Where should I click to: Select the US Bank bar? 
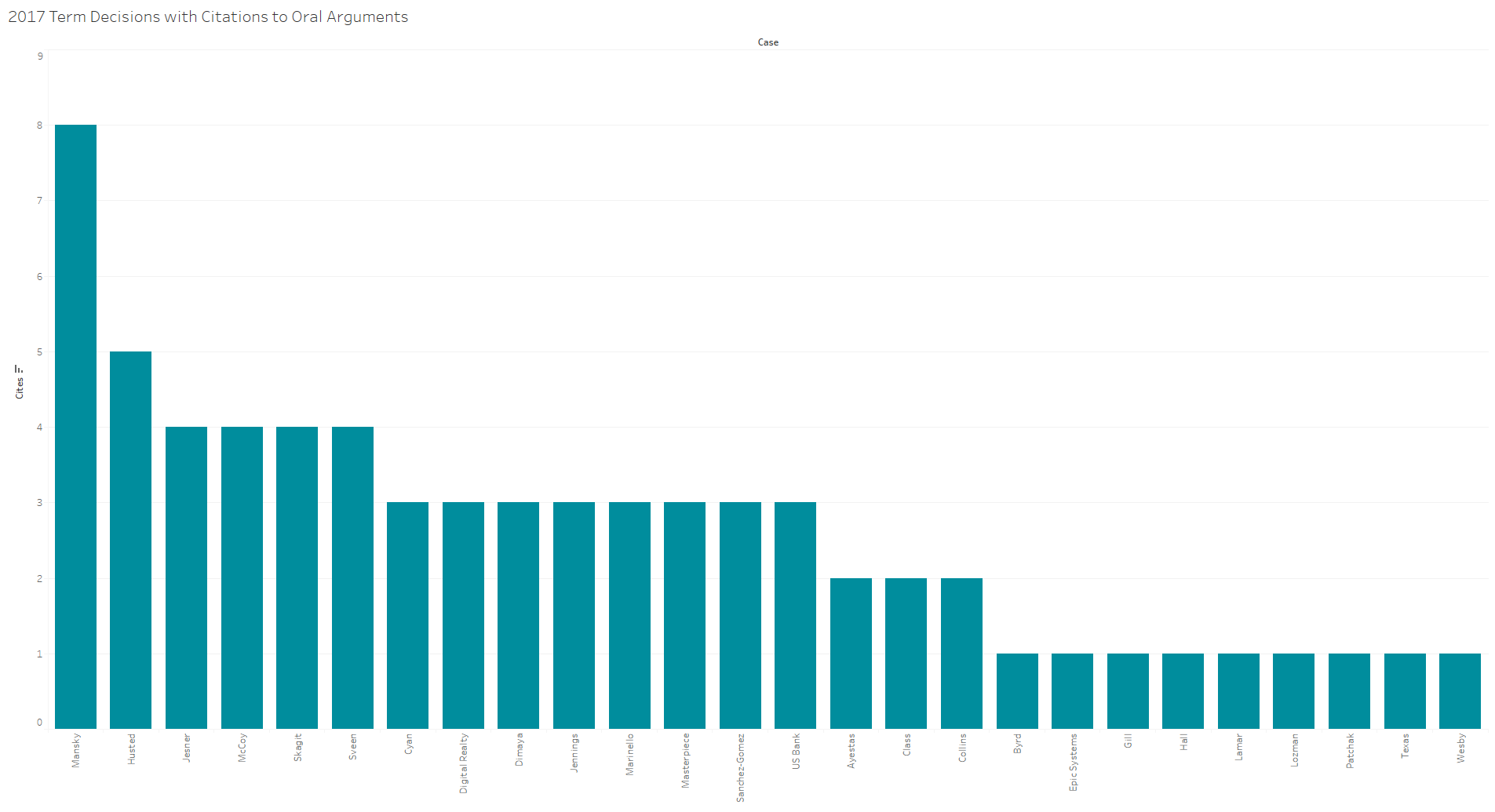point(795,615)
